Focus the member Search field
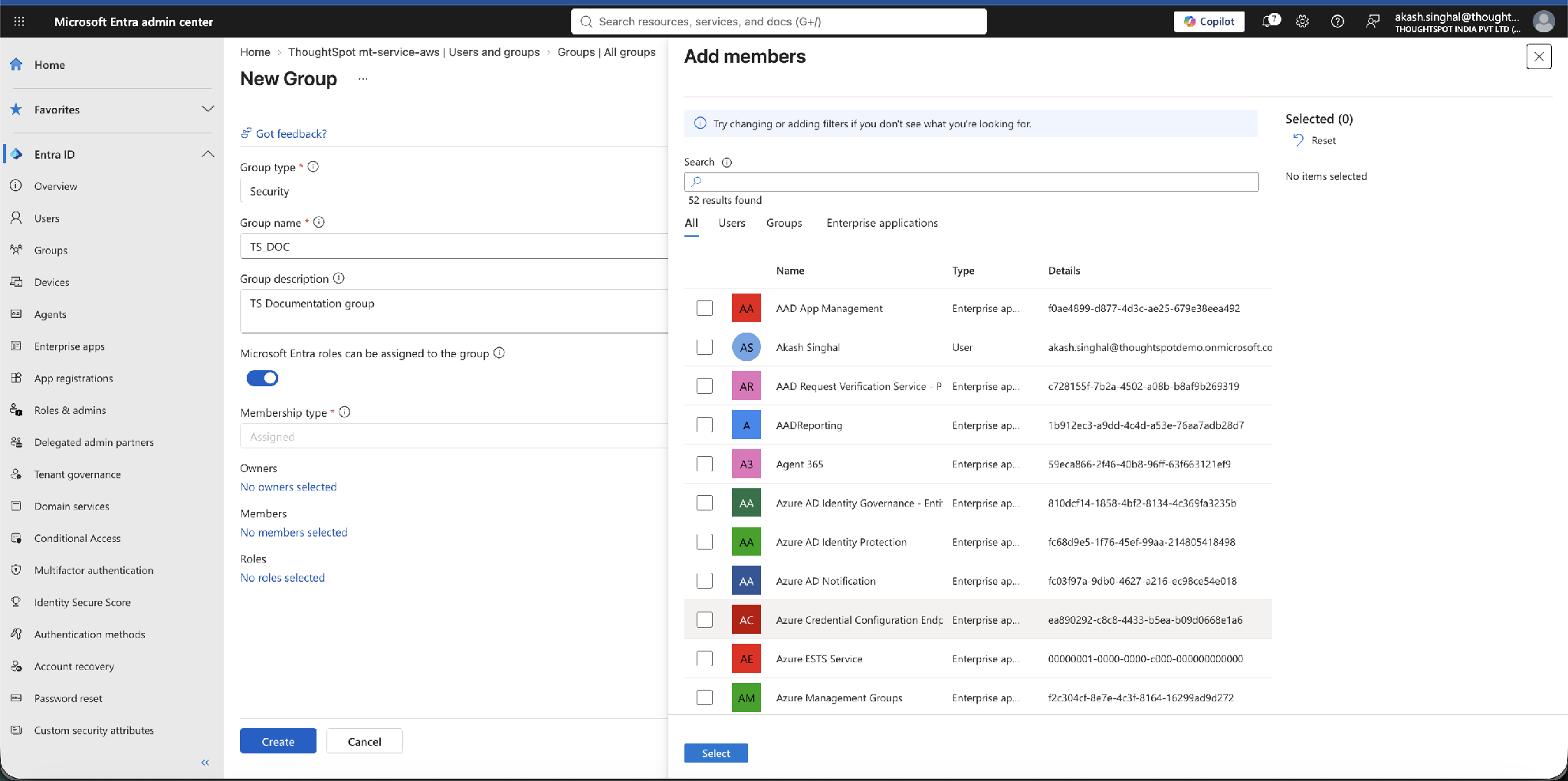The height and width of the screenshot is (781, 1568). click(972, 182)
